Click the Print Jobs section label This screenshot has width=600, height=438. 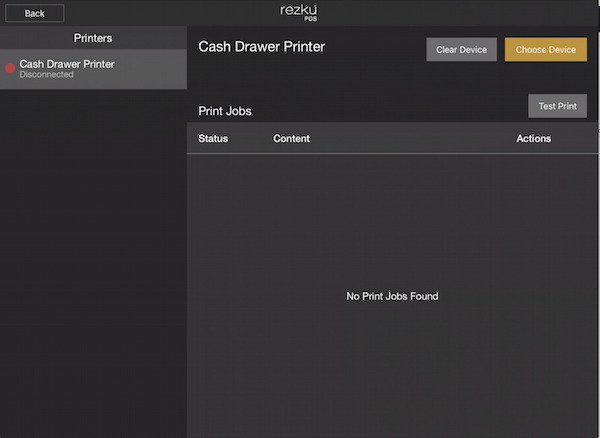225,111
